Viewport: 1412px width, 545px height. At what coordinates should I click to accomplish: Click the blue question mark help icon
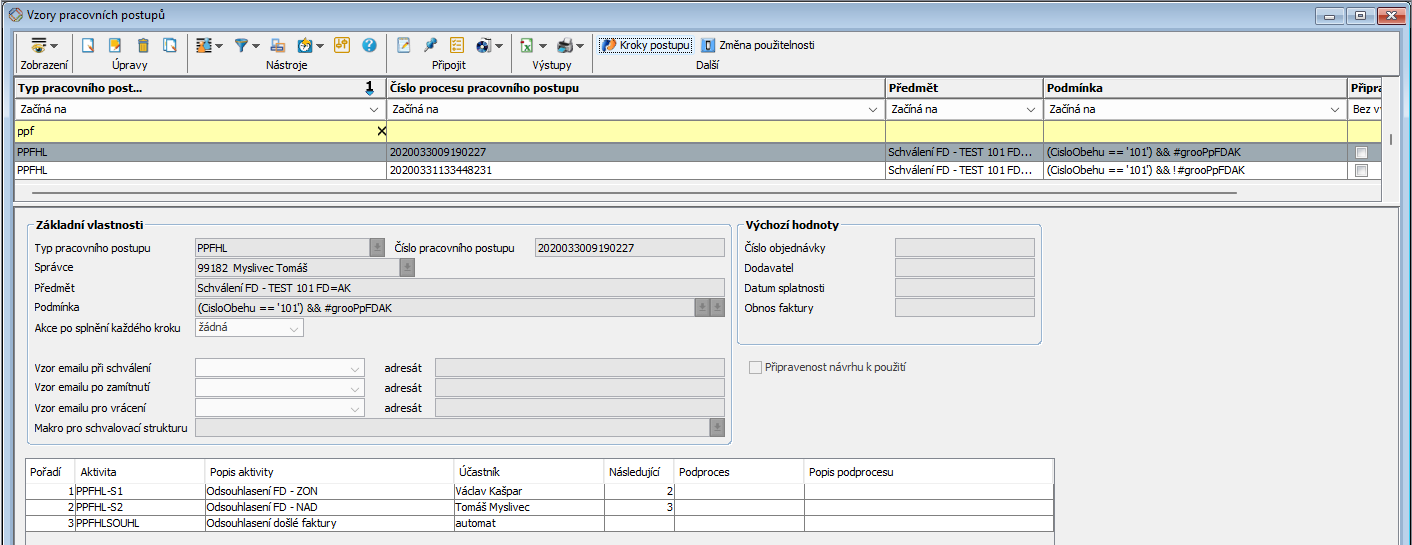pyautogui.click(x=369, y=45)
